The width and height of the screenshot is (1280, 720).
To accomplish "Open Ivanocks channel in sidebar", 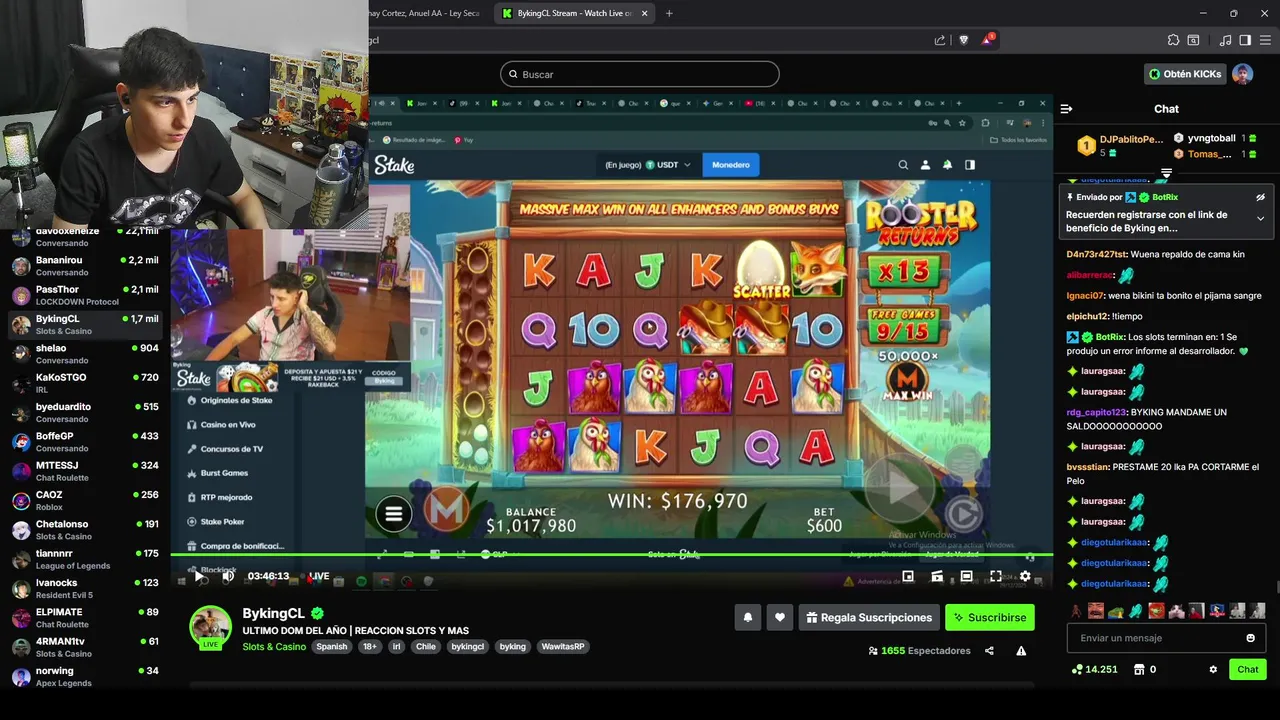I will click(85, 588).
